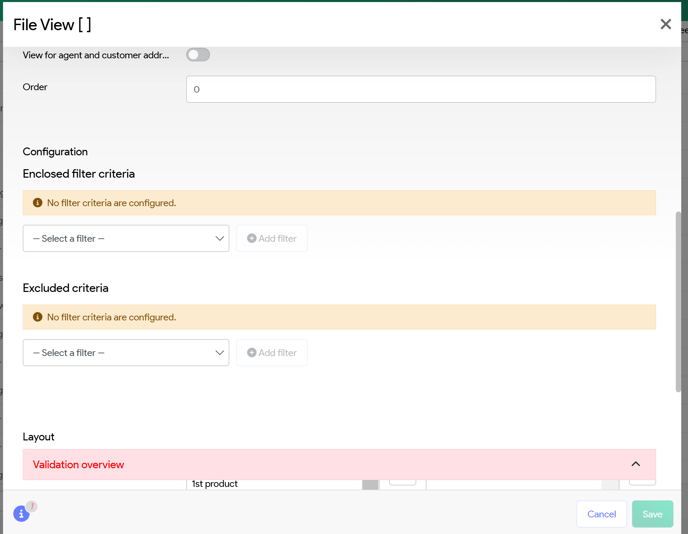Click the Validation overview heading text
The height and width of the screenshot is (534, 688).
[x=78, y=465]
